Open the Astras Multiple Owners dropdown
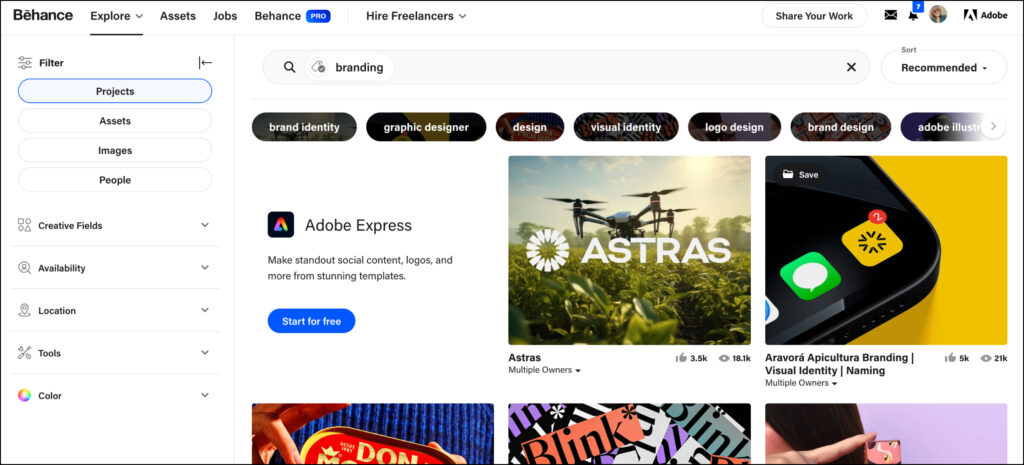The image size is (1024, 465). 545,370
